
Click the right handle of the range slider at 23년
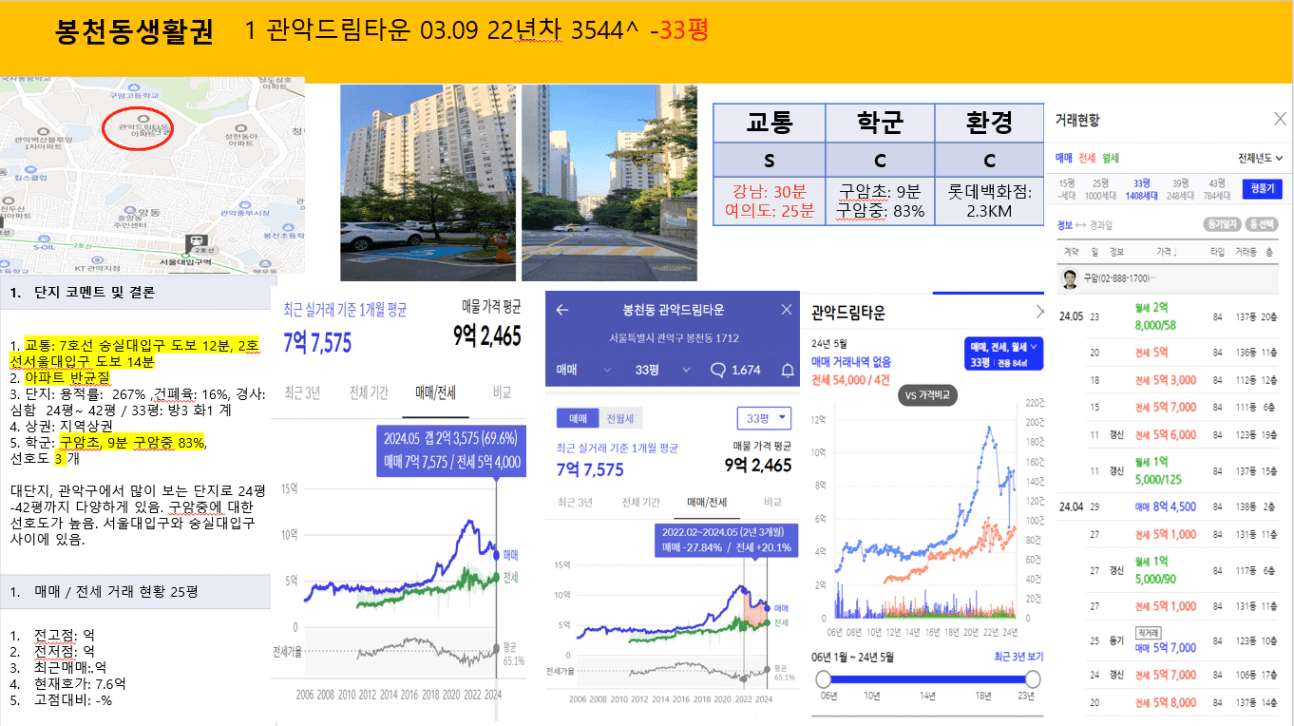tap(1033, 679)
